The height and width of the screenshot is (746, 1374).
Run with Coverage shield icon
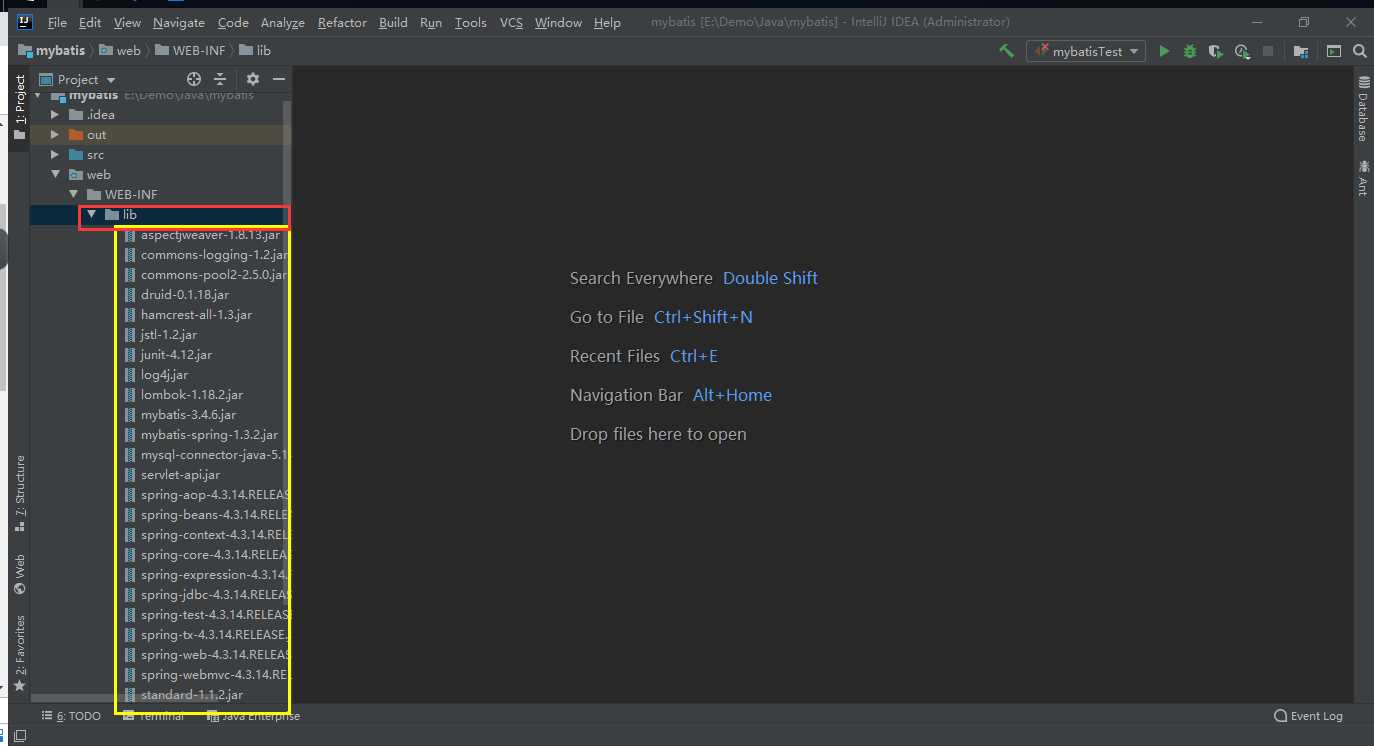click(1216, 51)
